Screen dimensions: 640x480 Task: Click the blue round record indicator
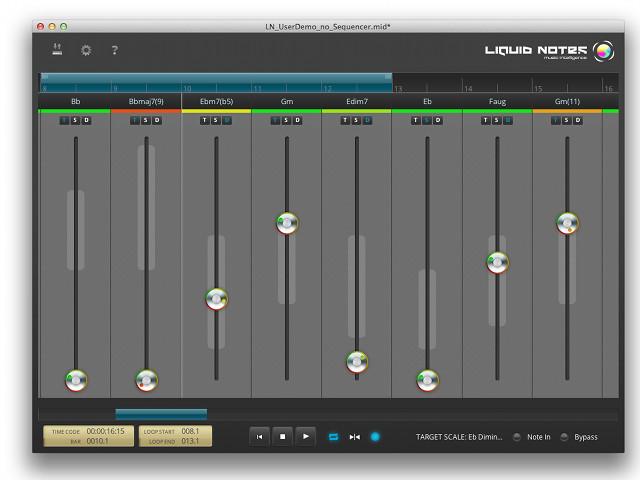[x=376, y=437]
